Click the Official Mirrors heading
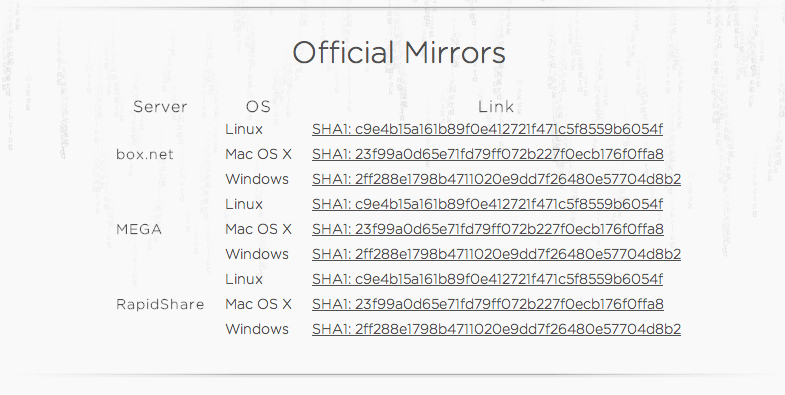785x395 pixels. pos(399,53)
